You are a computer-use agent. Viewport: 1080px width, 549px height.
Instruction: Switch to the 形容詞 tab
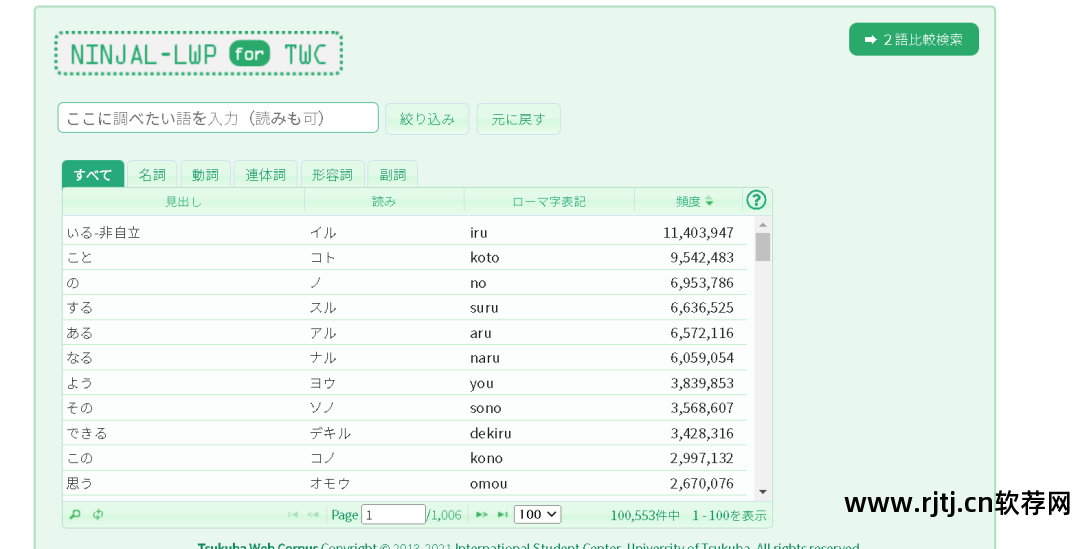tap(332, 174)
